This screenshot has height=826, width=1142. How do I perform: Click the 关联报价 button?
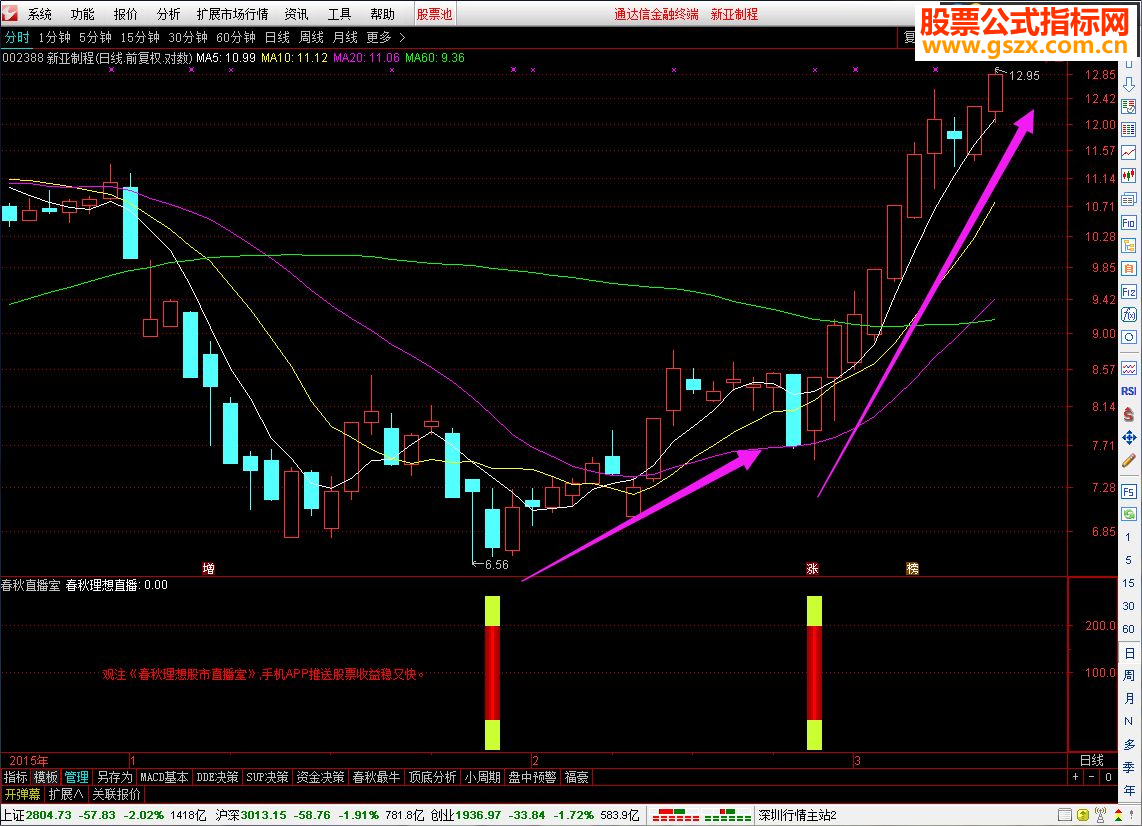pos(117,794)
